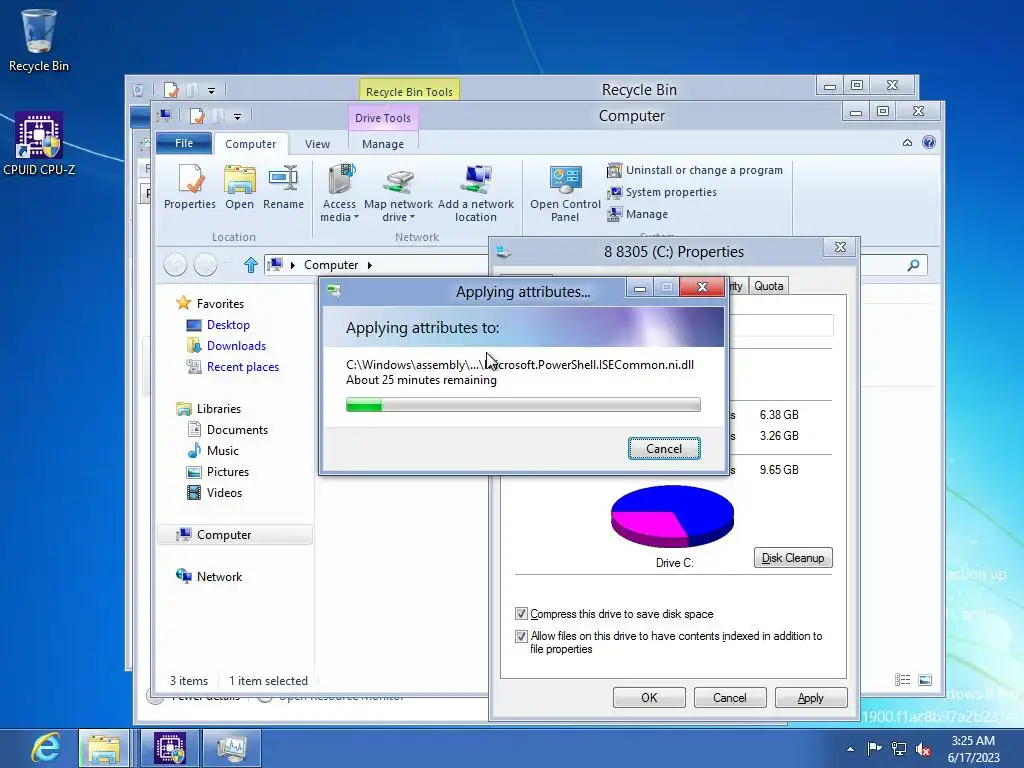Viewport: 1024px width, 768px height.
Task: Select the Drive Tools contextual tab
Action: pyautogui.click(x=383, y=118)
